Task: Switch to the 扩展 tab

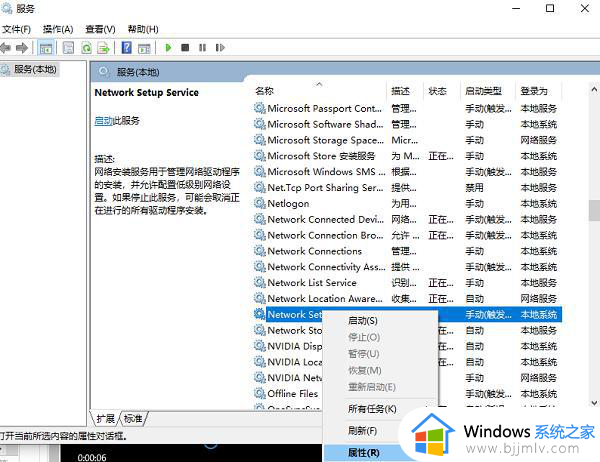Action: coord(105,418)
